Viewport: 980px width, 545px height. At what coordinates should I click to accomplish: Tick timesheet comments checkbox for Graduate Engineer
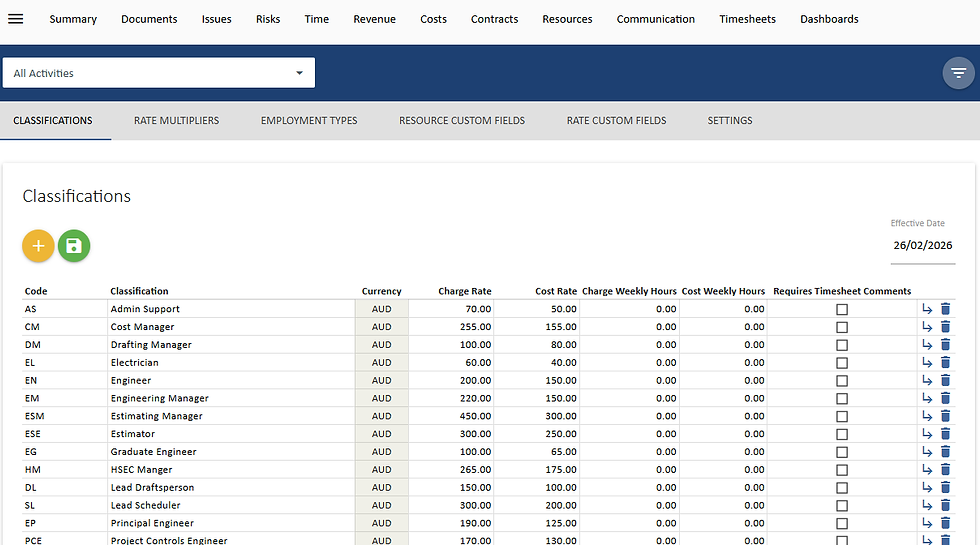coord(842,452)
